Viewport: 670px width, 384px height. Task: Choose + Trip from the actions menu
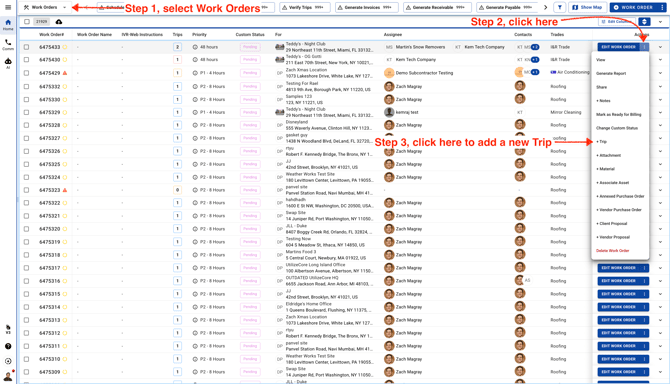click(x=601, y=142)
